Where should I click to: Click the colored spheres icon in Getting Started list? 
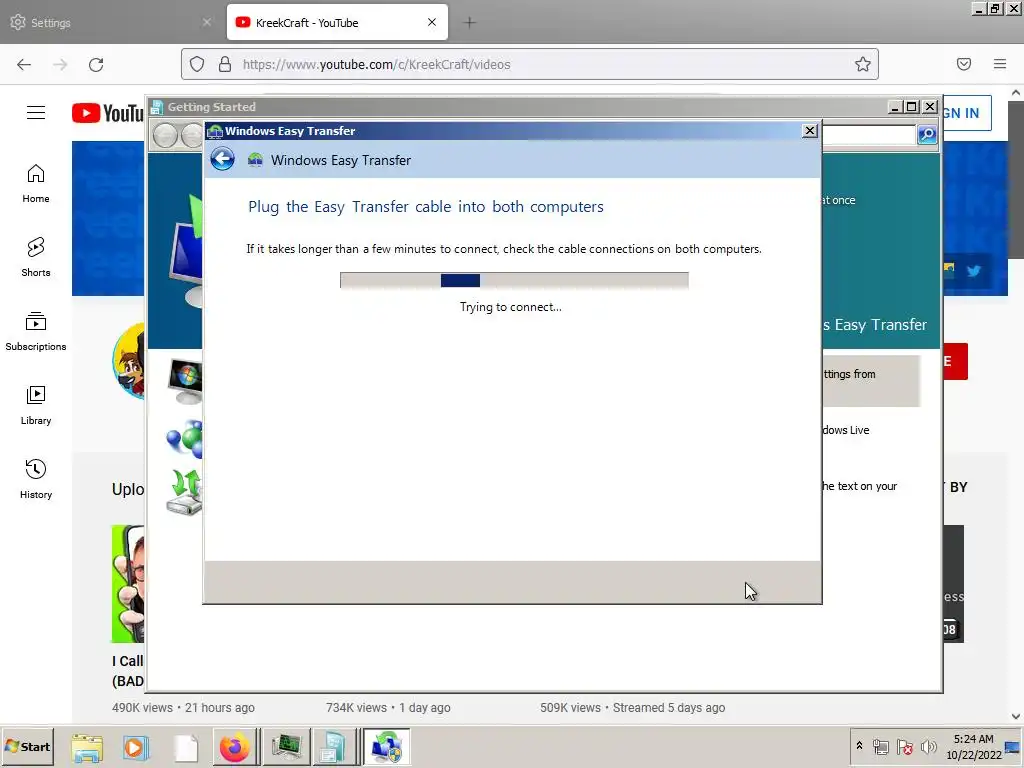tap(184, 439)
